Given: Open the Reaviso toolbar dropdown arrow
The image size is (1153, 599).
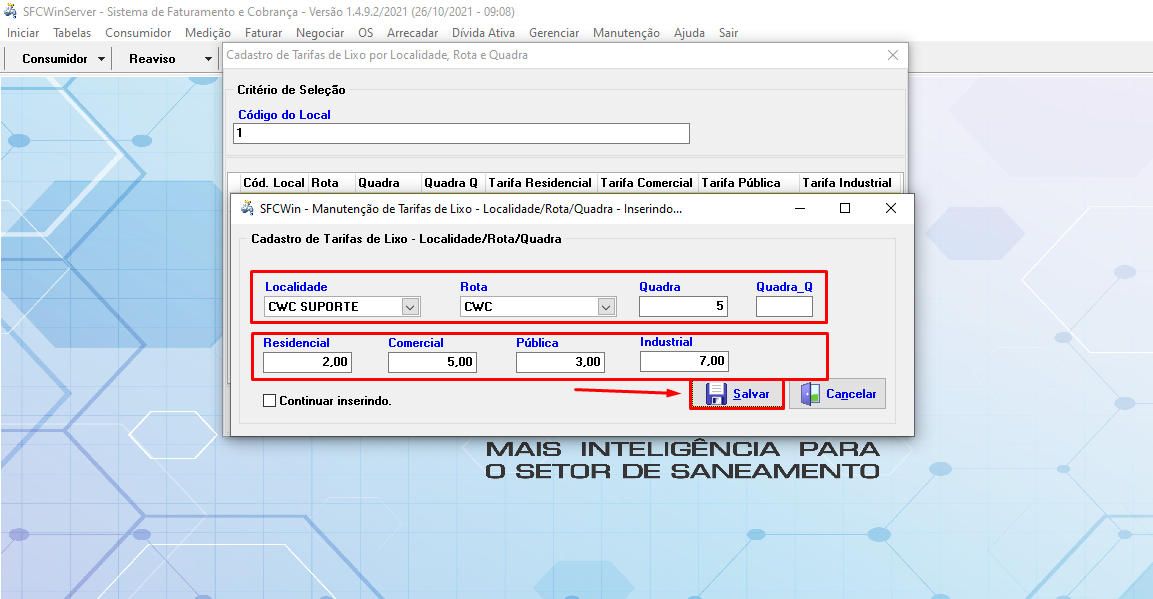Looking at the screenshot, I should [x=208, y=59].
